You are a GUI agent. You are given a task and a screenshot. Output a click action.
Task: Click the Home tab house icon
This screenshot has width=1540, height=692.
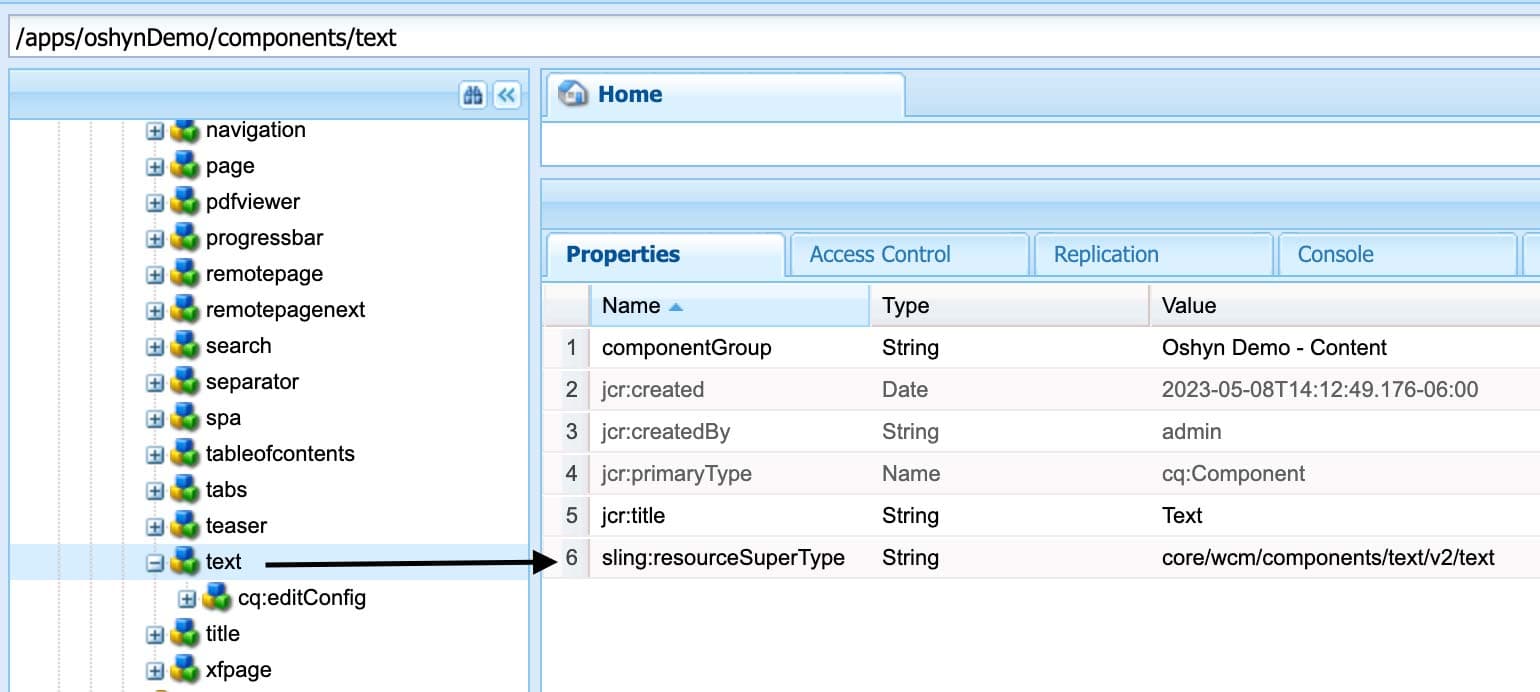pos(573,95)
